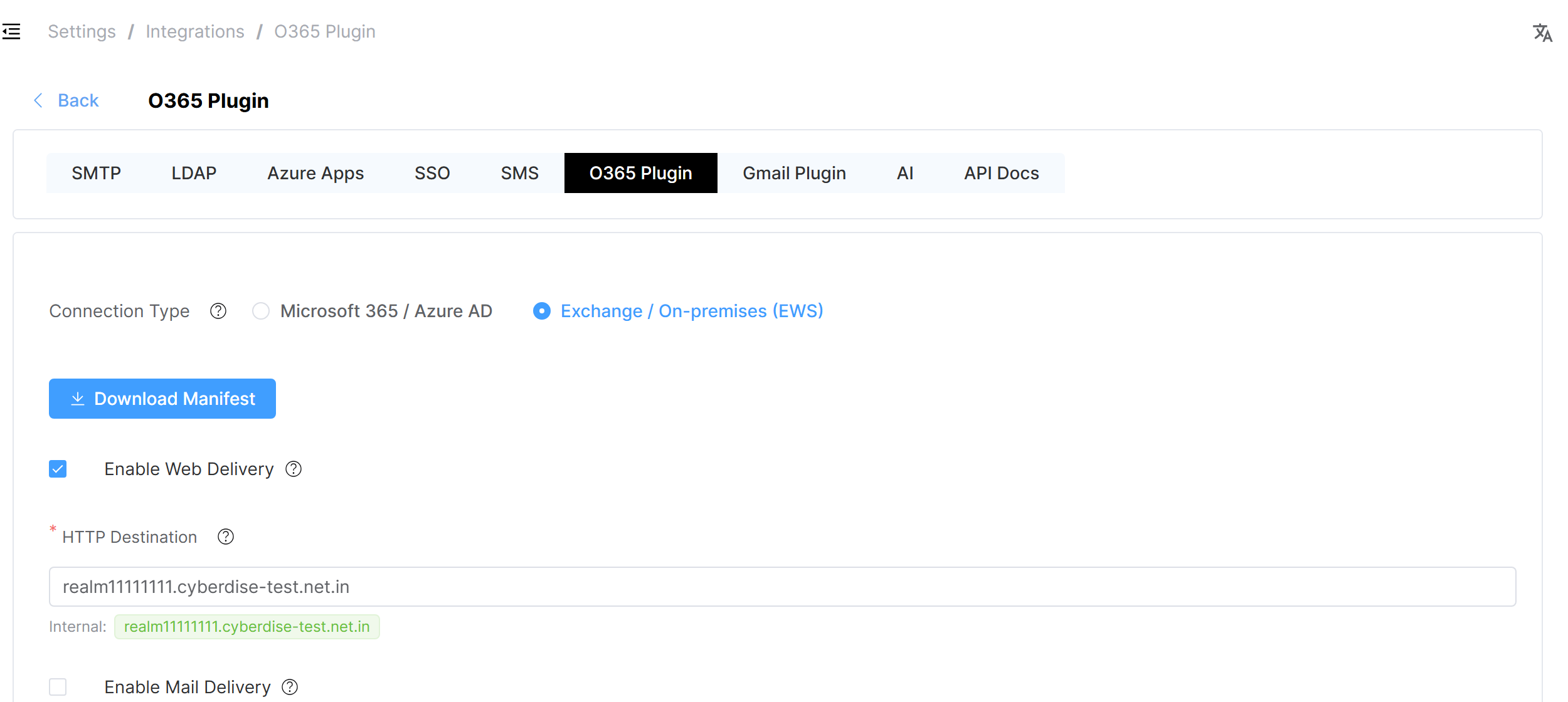1568x702 pixels.
Task: Go to the SMS tab
Action: pos(519,173)
